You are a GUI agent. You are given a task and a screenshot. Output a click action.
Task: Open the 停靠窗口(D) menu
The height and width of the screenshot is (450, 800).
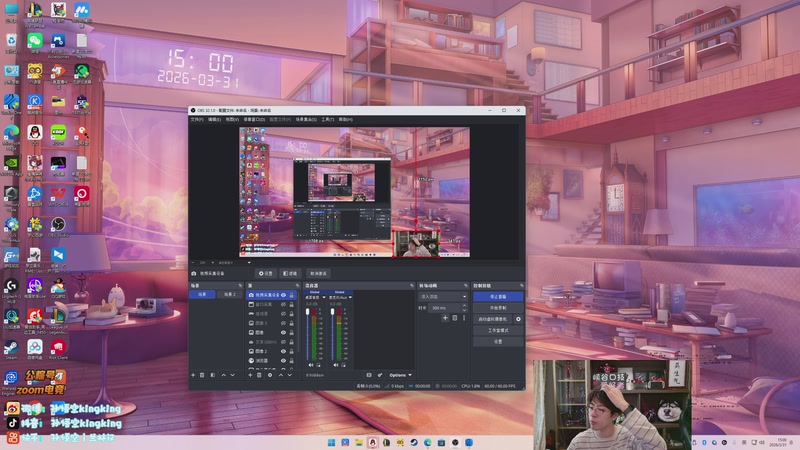254,119
